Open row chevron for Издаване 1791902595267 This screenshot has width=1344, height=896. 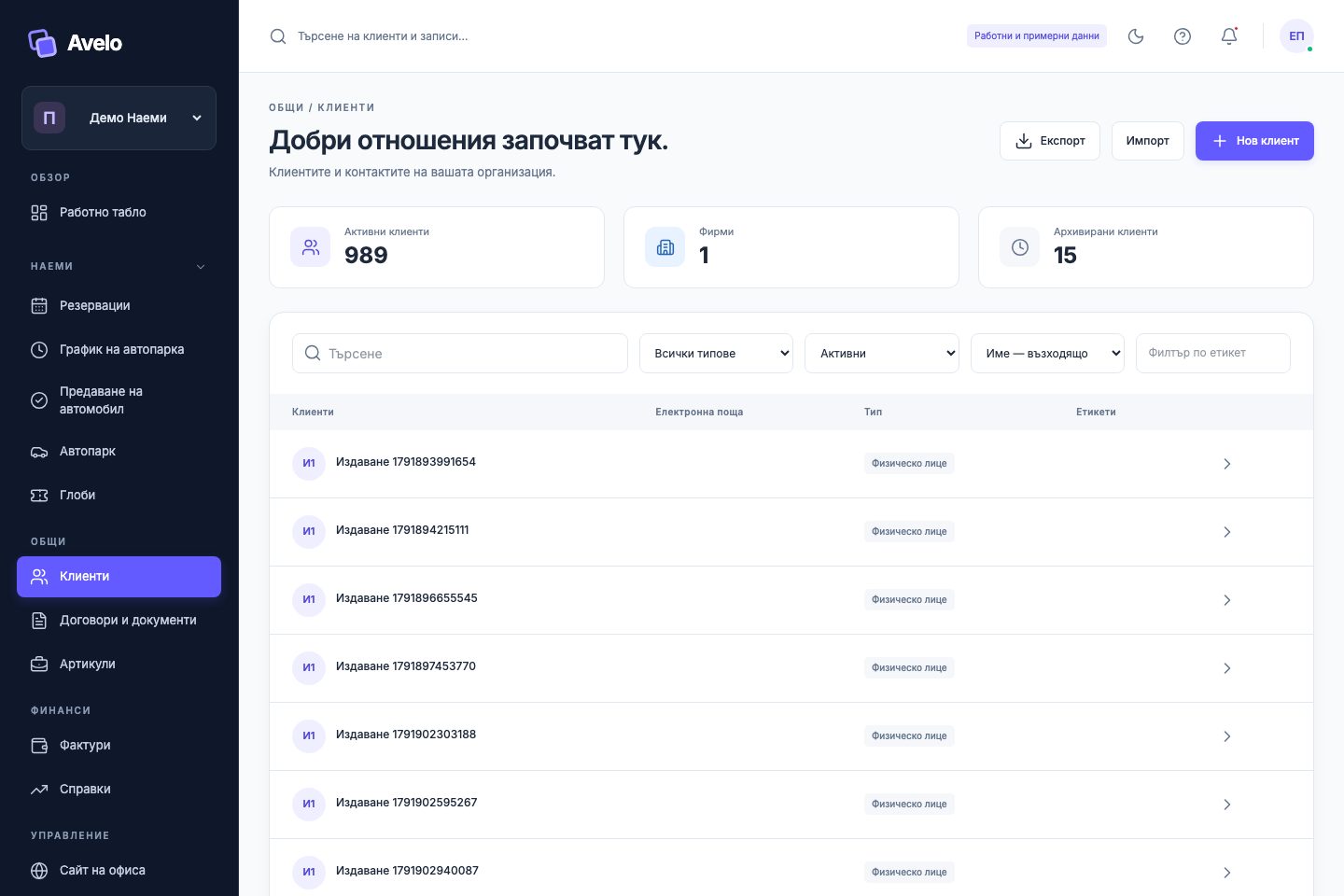coord(1227,805)
